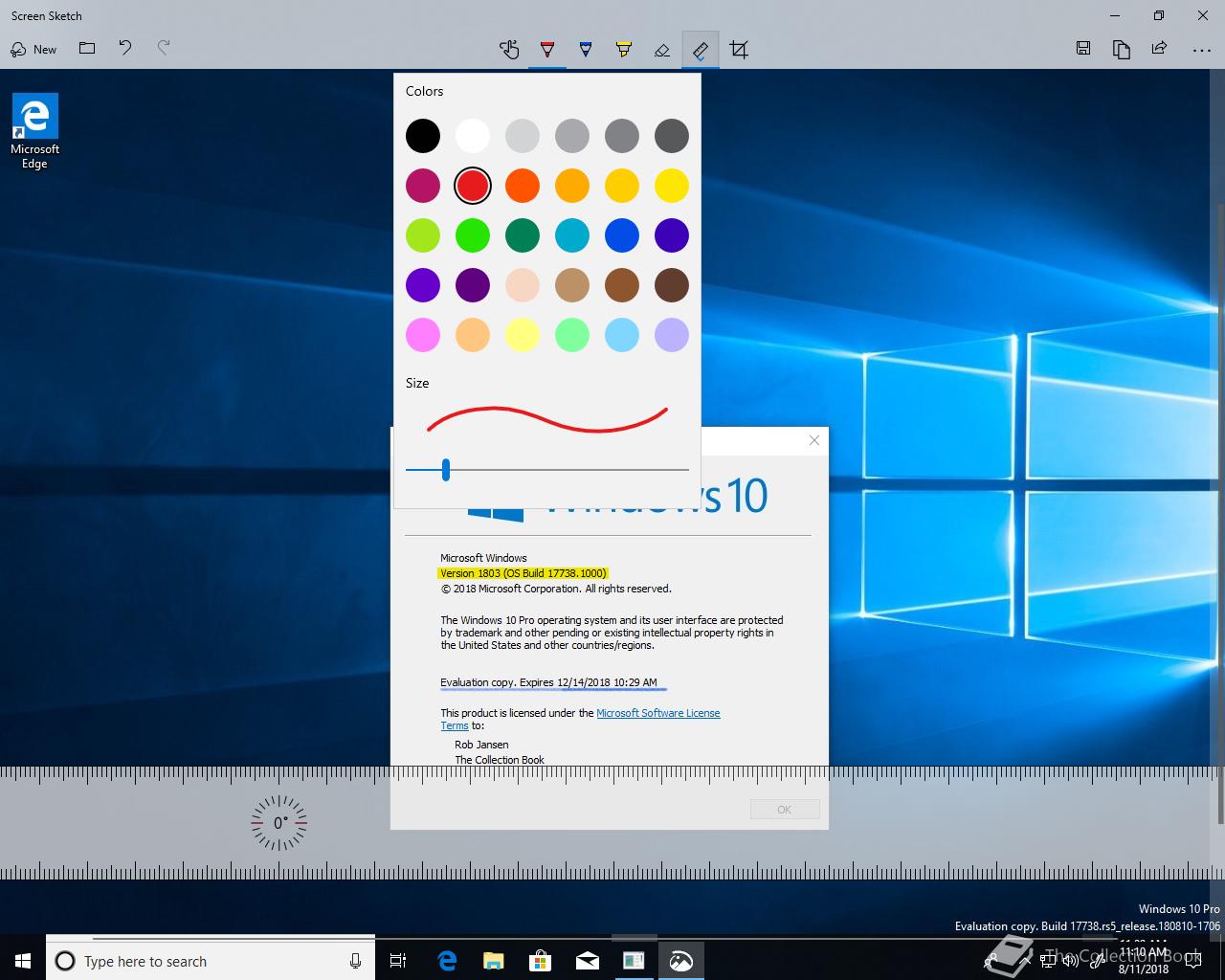This screenshot has height=980, width=1225.
Task: Toggle the ruler tool
Action: pyautogui.click(x=701, y=49)
